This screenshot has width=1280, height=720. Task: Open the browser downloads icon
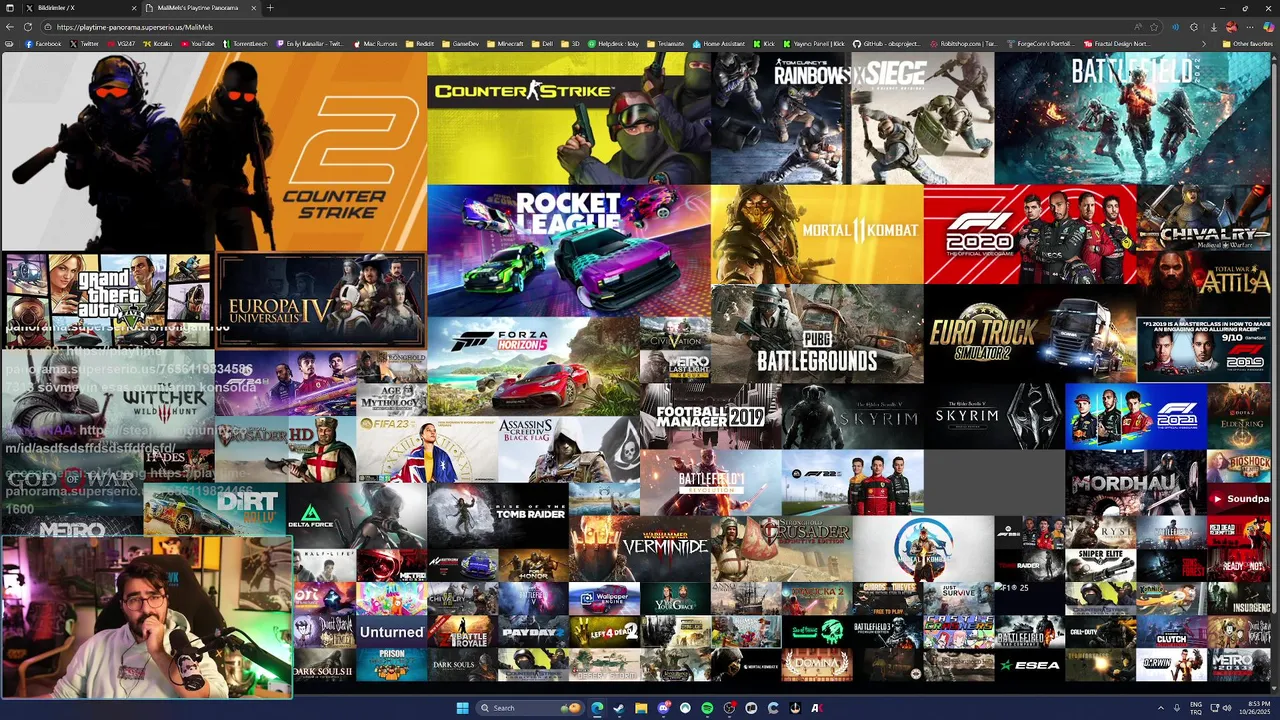pos(1213,27)
